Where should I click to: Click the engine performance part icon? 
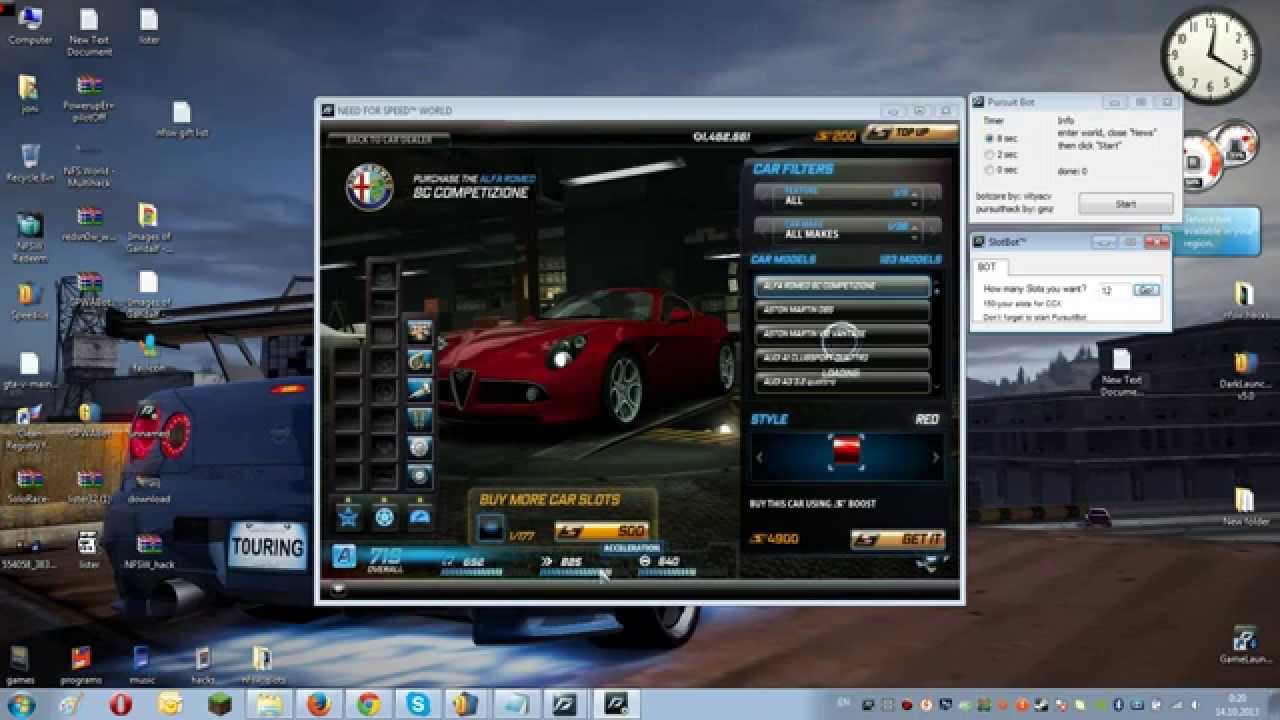tap(420, 331)
